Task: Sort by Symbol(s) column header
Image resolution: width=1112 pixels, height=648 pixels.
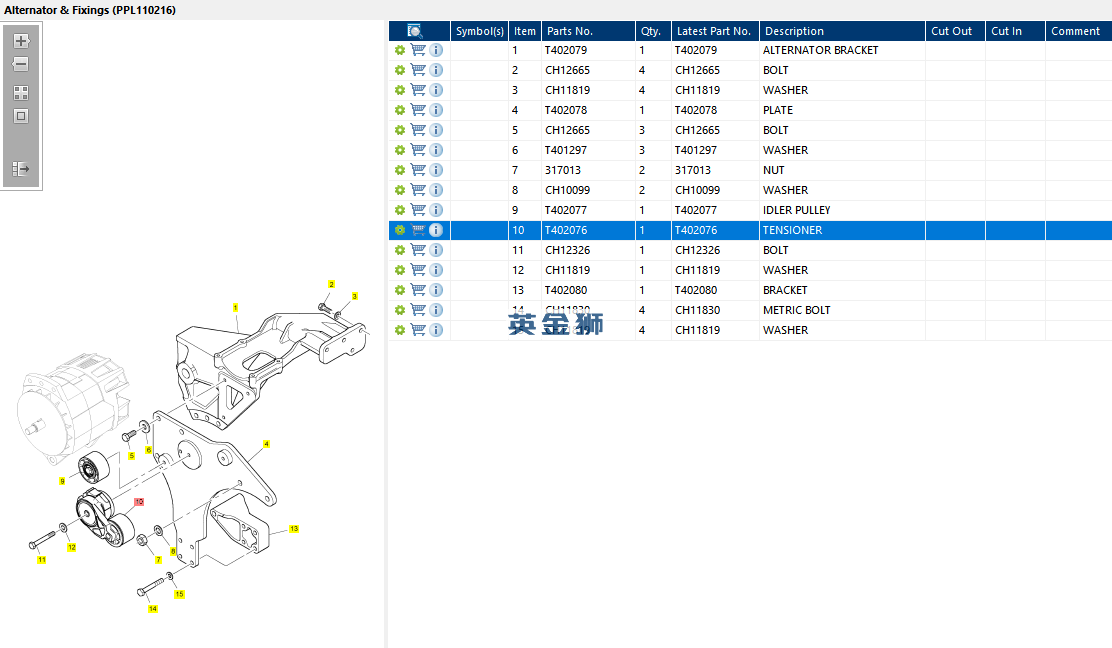Action: click(x=479, y=31)
